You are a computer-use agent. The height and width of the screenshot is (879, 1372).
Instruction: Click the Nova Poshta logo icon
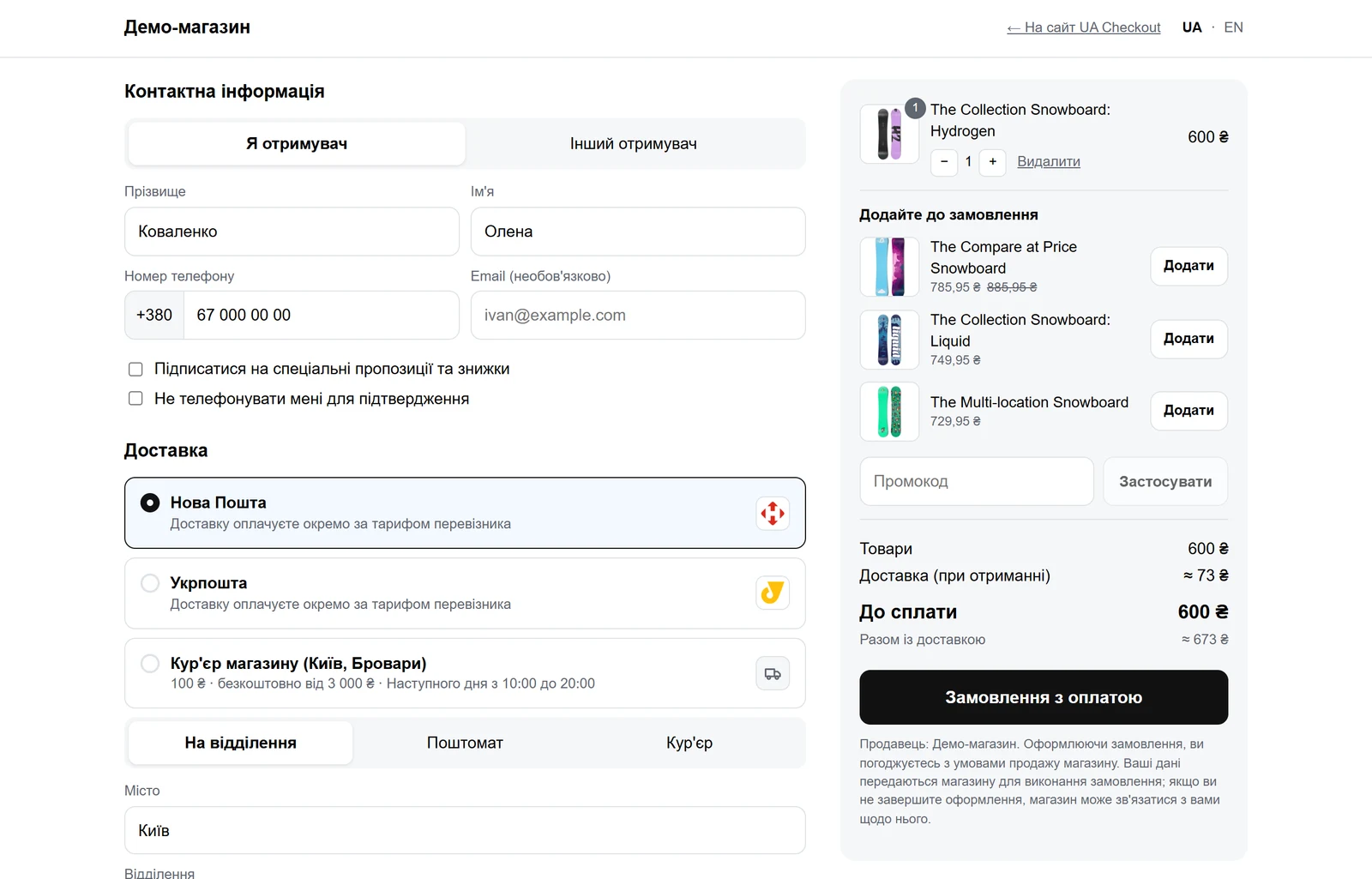(773, 513)
